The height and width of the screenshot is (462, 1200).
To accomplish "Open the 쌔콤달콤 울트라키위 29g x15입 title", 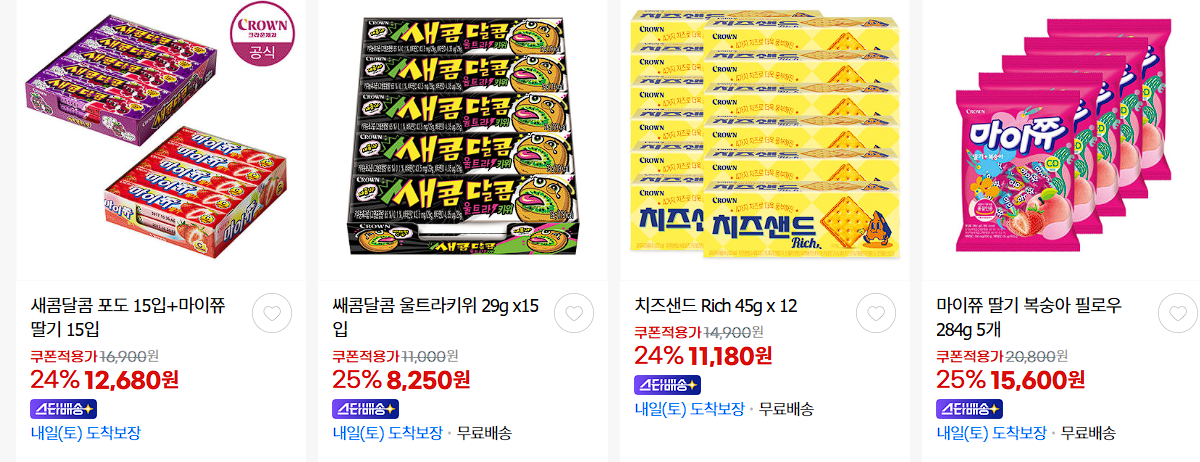I will [x=436, y=317].
